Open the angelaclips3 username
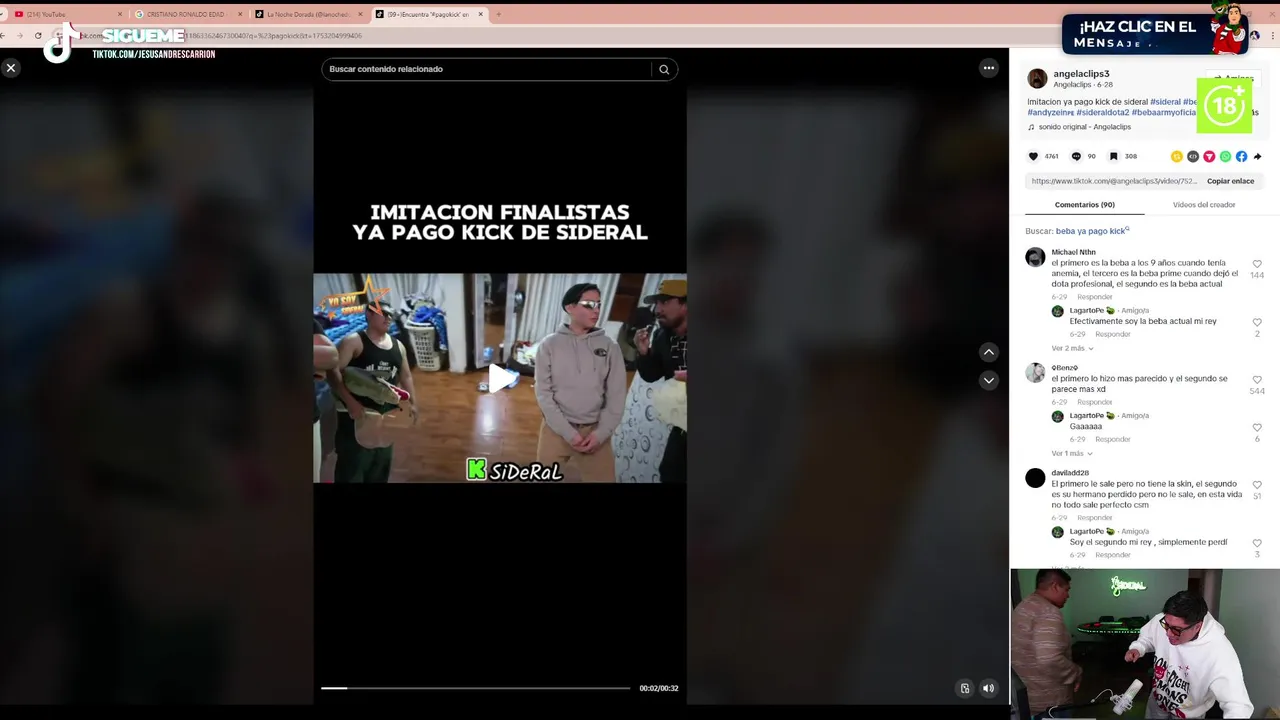 click(1081, 74)
